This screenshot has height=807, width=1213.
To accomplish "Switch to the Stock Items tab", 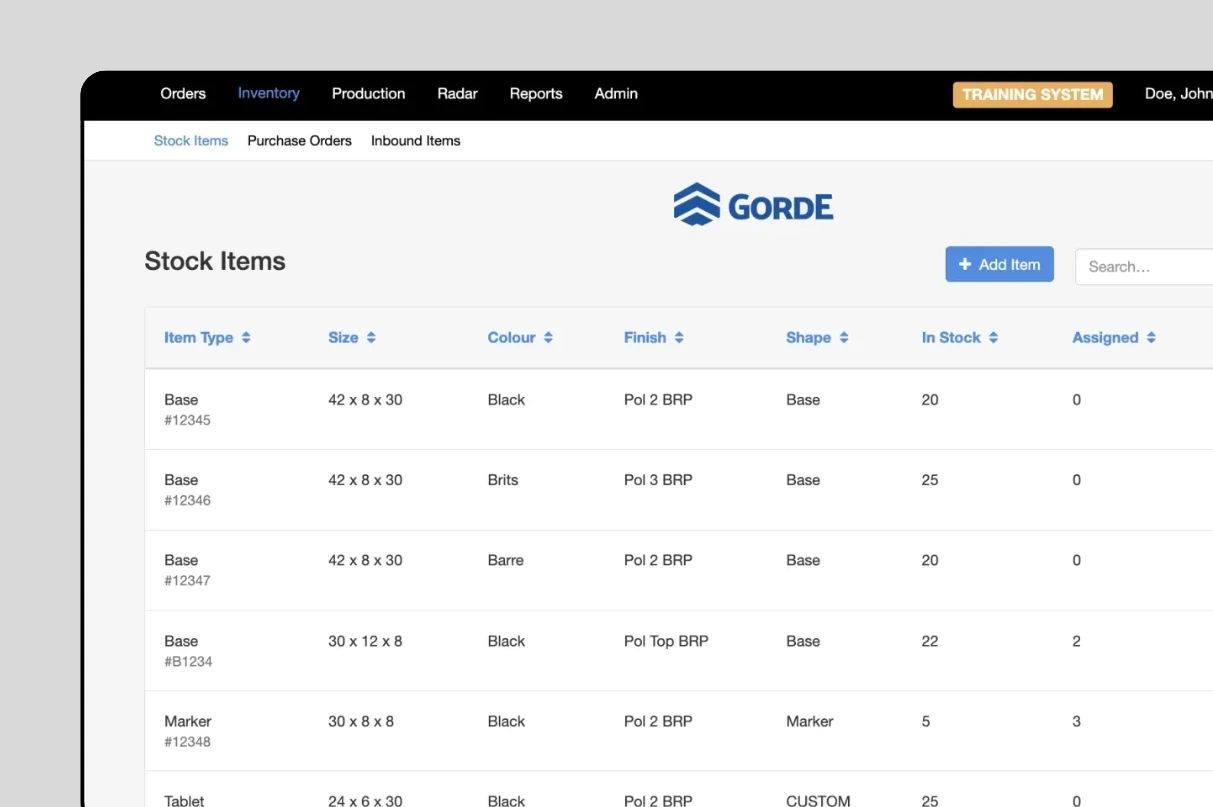I will [191, 141].
